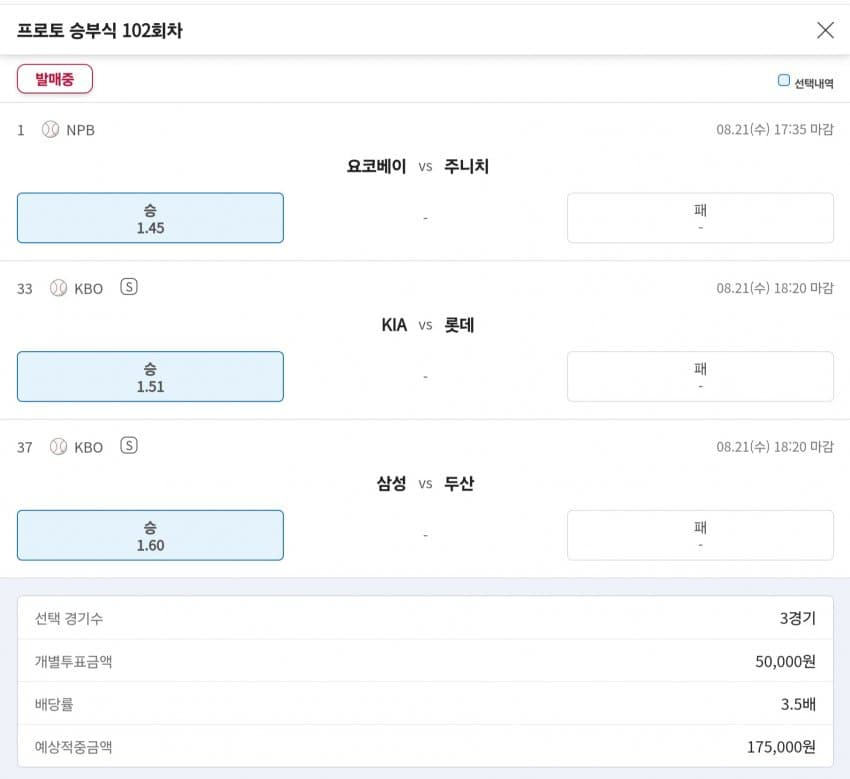The width and height of the screenshot is (850, 779).
Task: Toggle the 선택내역 checkbox
Action: 784,81
